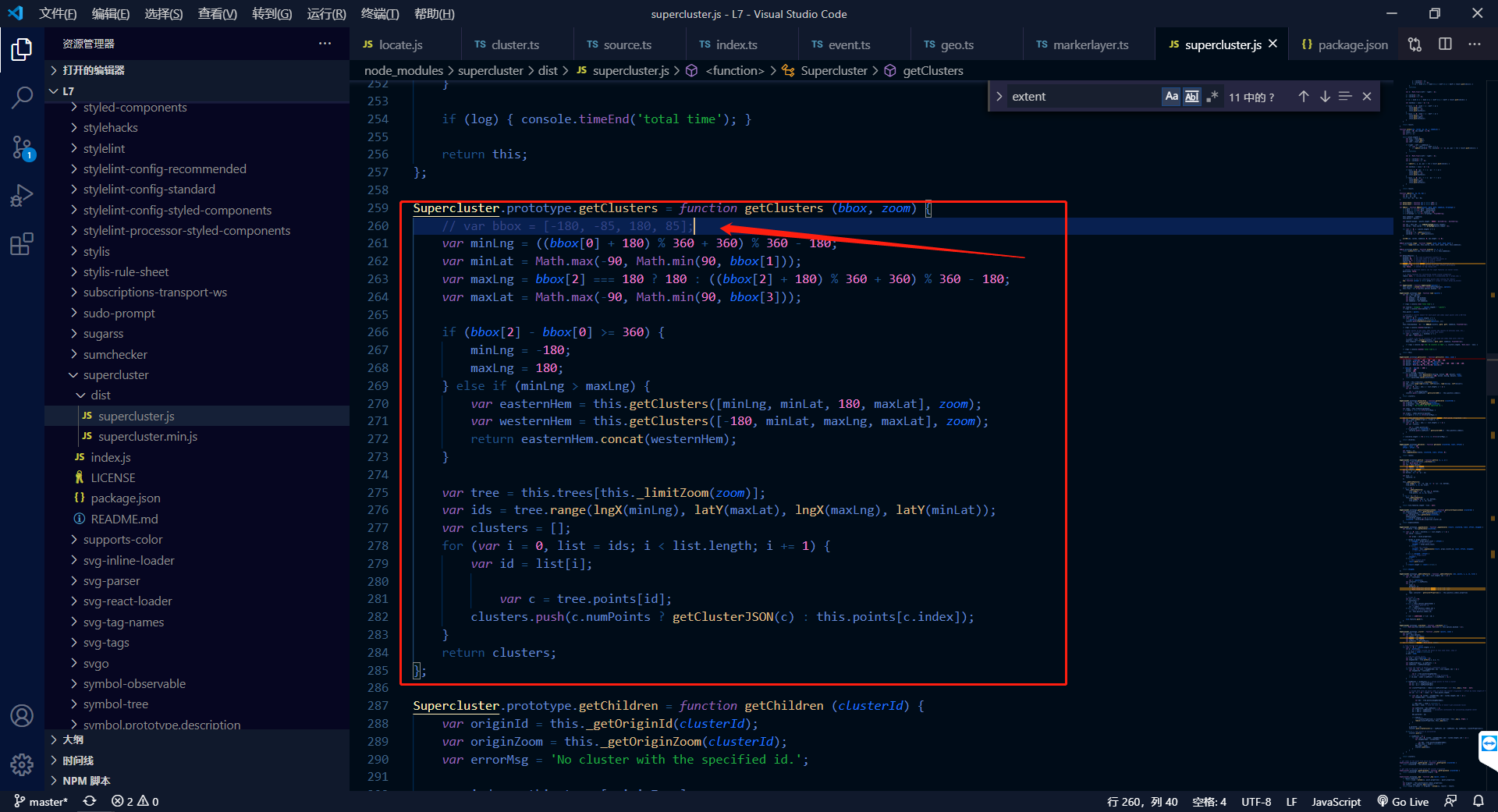
Task: Open Problems panel via errors indicator
Action: tap(133, 801)
